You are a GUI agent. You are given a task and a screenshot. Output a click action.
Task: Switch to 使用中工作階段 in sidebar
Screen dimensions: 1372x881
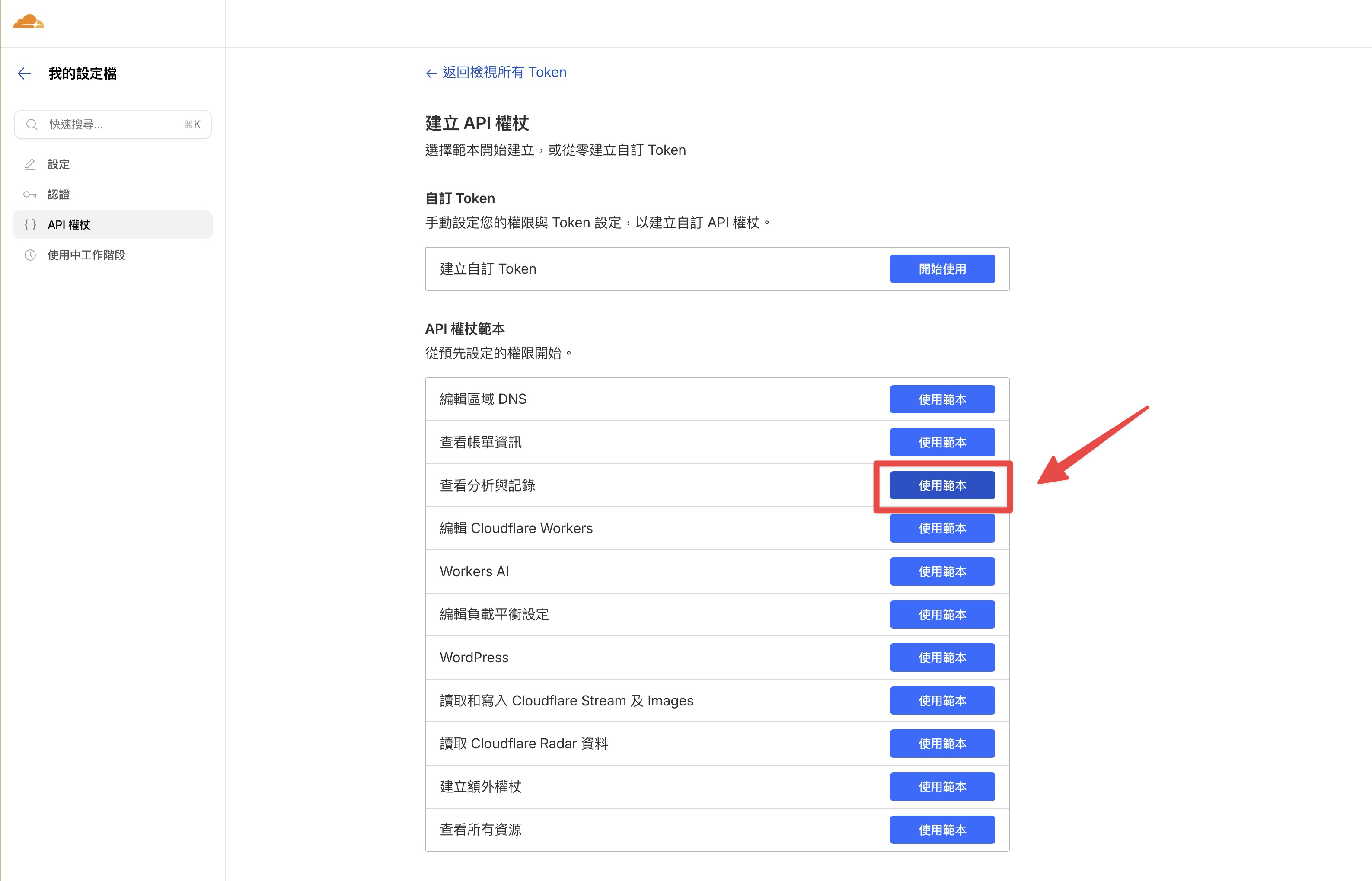[87, 255]
